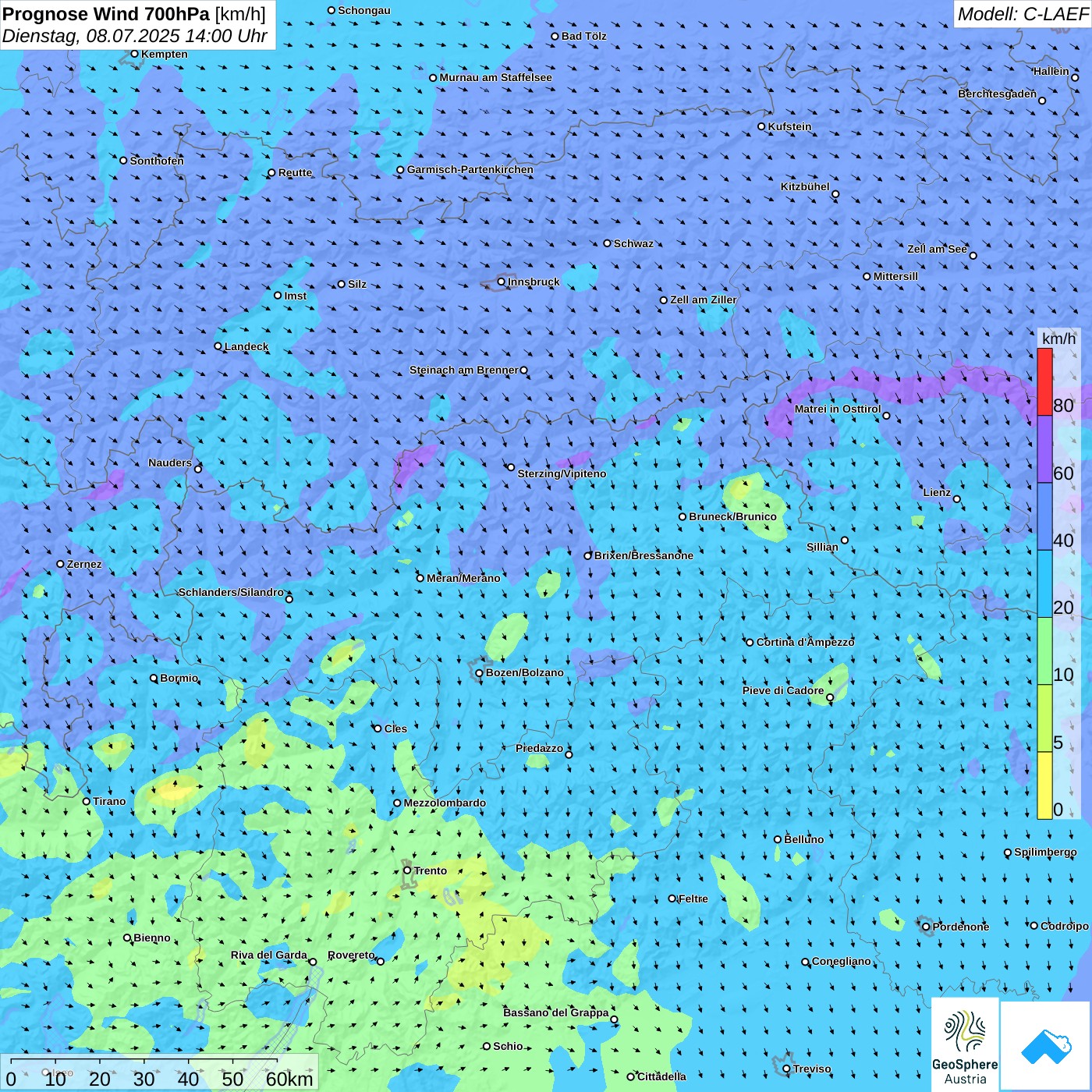Click the 'Murnau am Staffelsee' label

496,77
